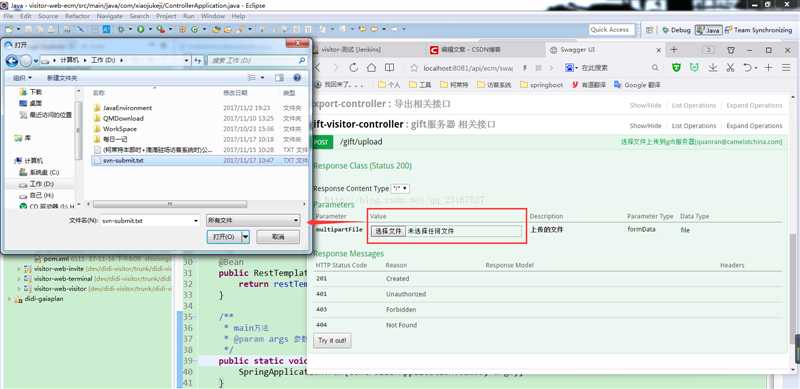Open springboot bookmark folder
800x389 pixels.
pos(541,85)
